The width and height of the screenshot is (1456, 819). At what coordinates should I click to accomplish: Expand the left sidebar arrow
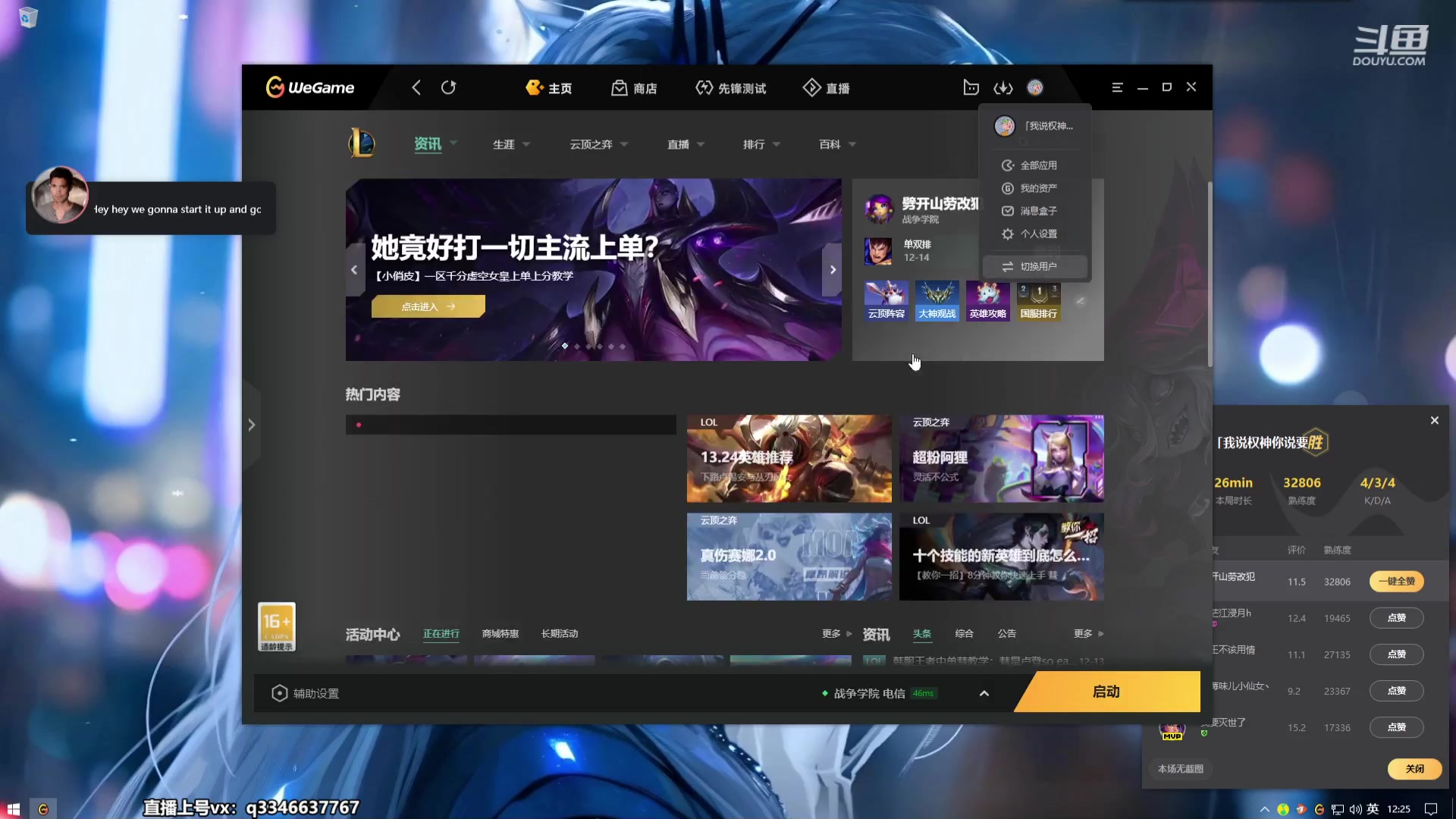coord(252,425)
